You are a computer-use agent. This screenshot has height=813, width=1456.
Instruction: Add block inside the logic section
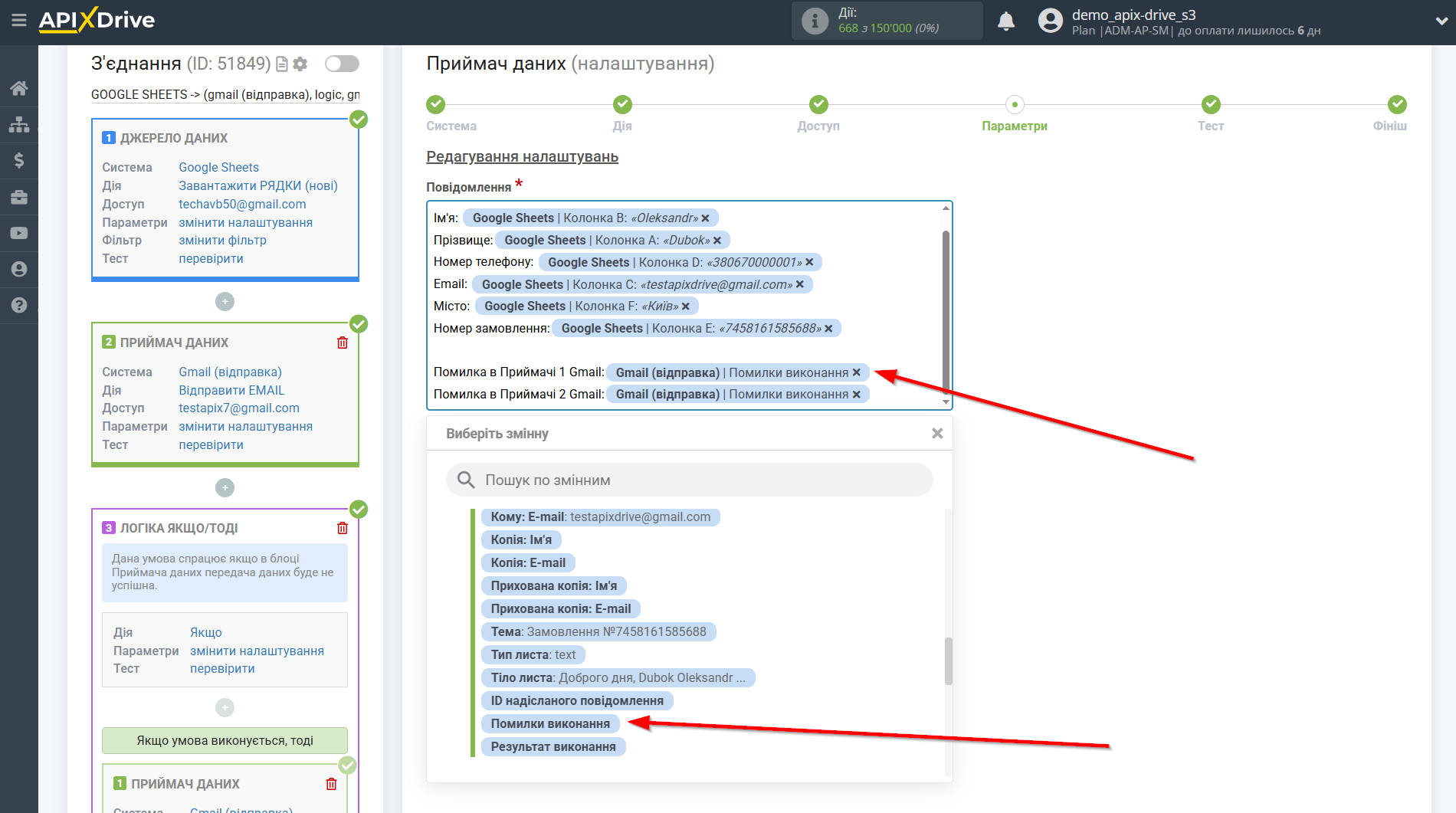click(x=225, y=707)
